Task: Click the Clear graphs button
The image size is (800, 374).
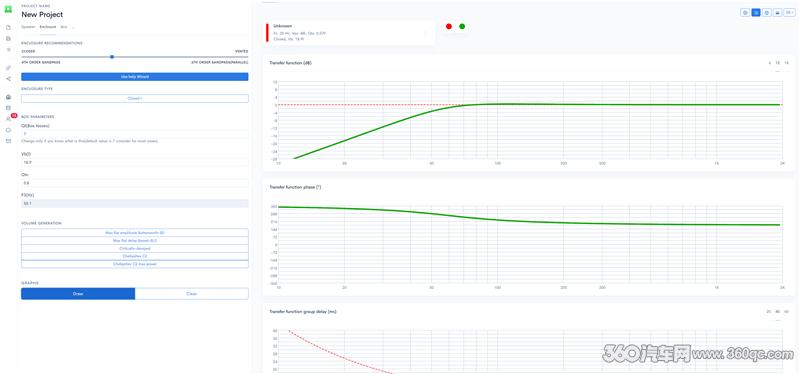Action: [x=192, y=294]
